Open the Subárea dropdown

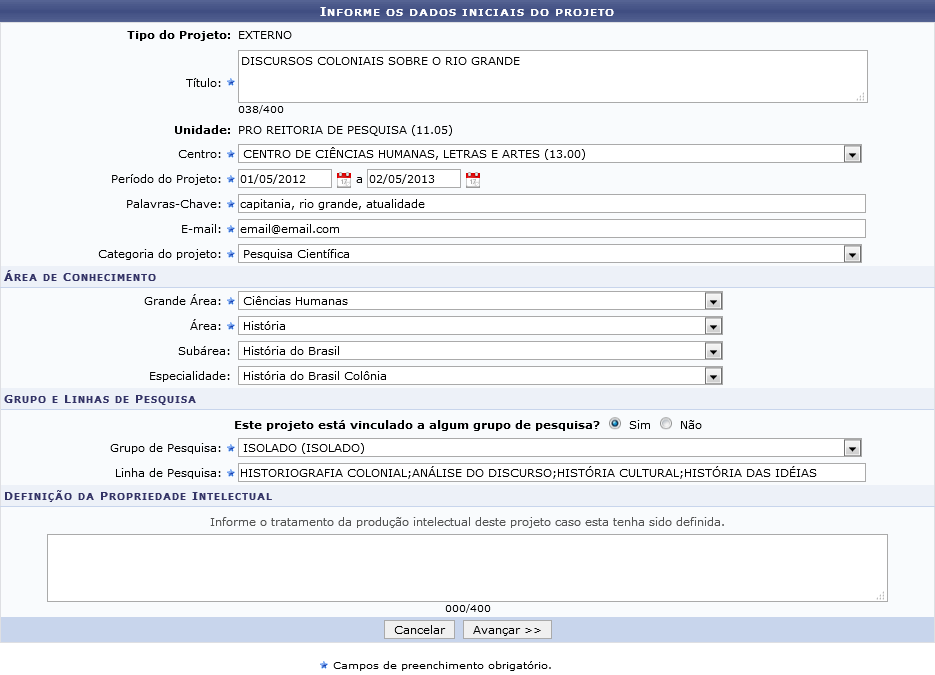coord(713,350)
